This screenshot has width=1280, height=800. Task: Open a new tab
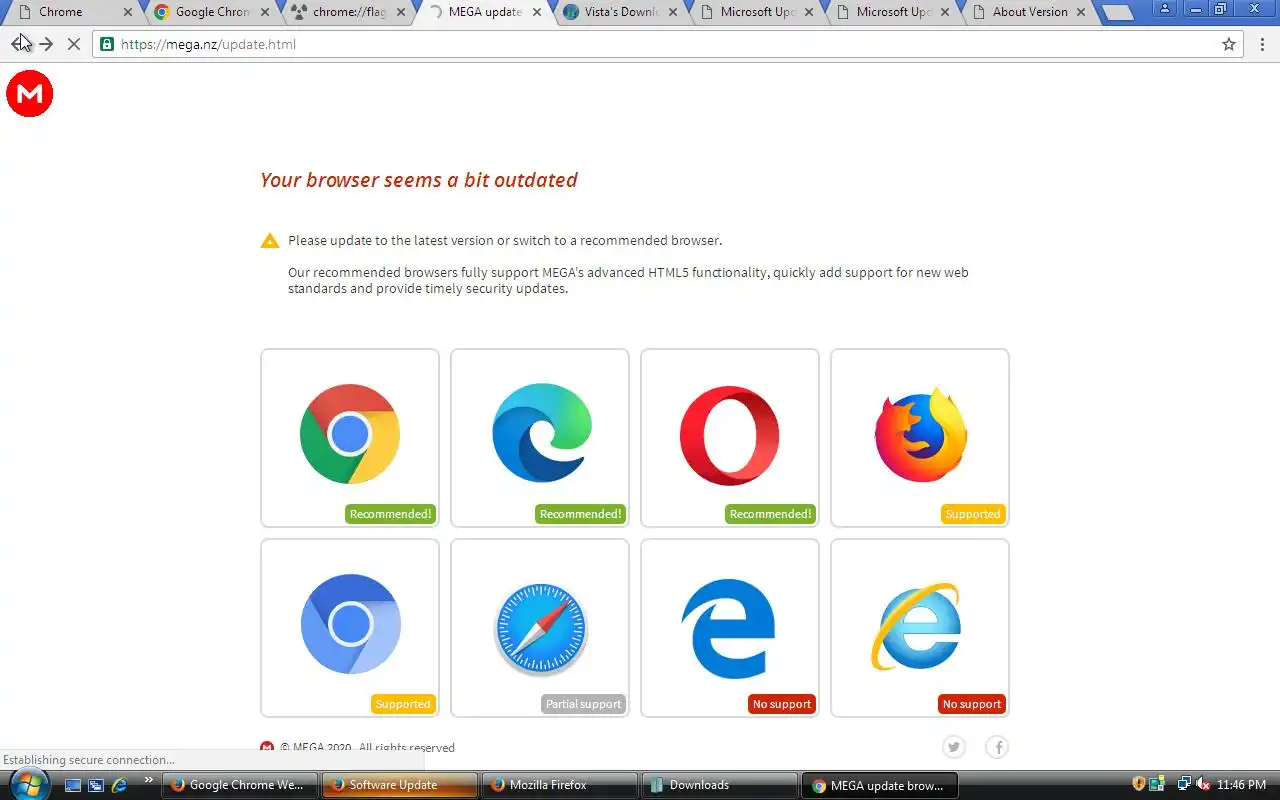click(x=1117, y=13)
